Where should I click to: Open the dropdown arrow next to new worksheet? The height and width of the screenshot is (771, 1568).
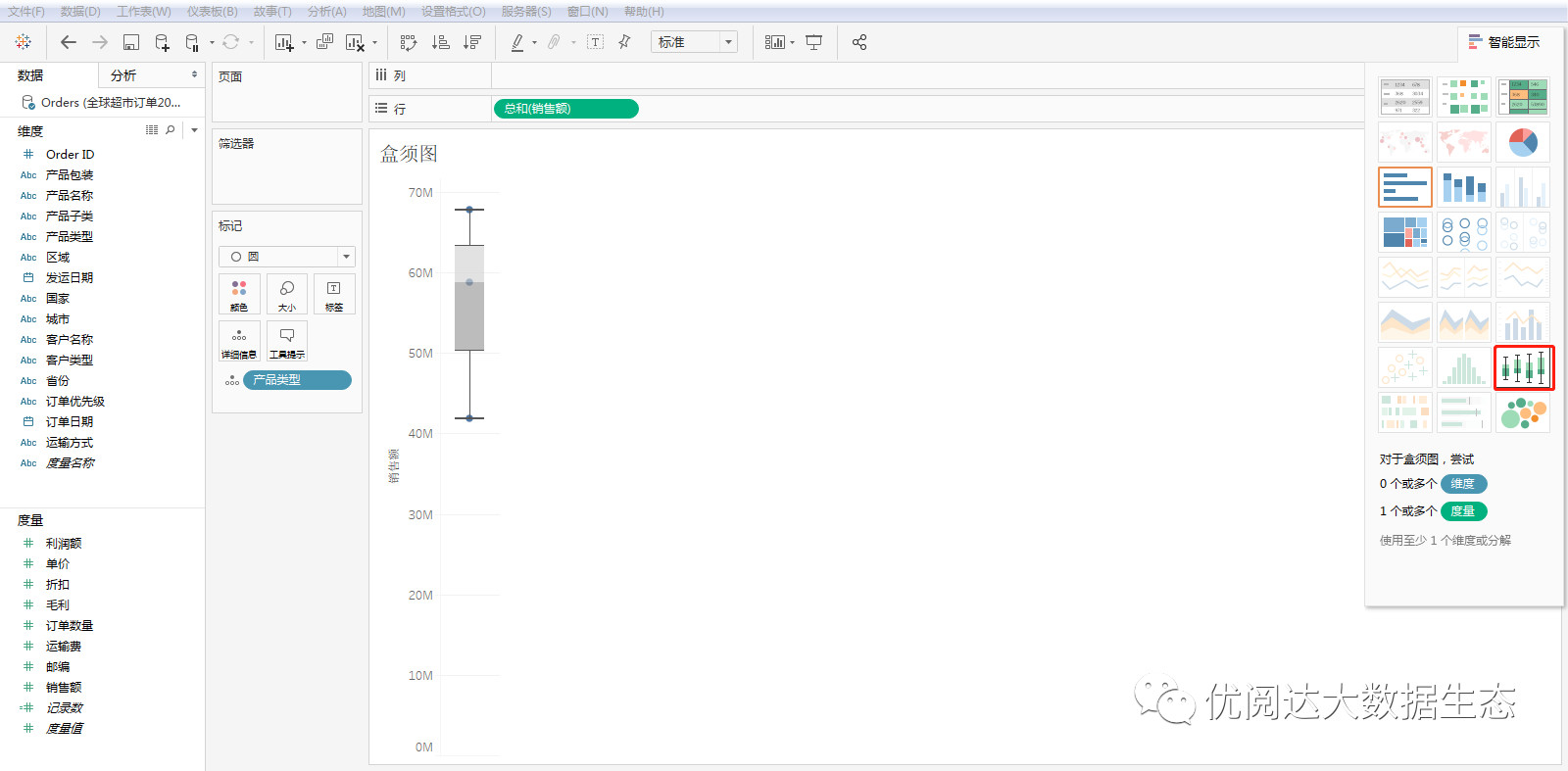[304, 42]
